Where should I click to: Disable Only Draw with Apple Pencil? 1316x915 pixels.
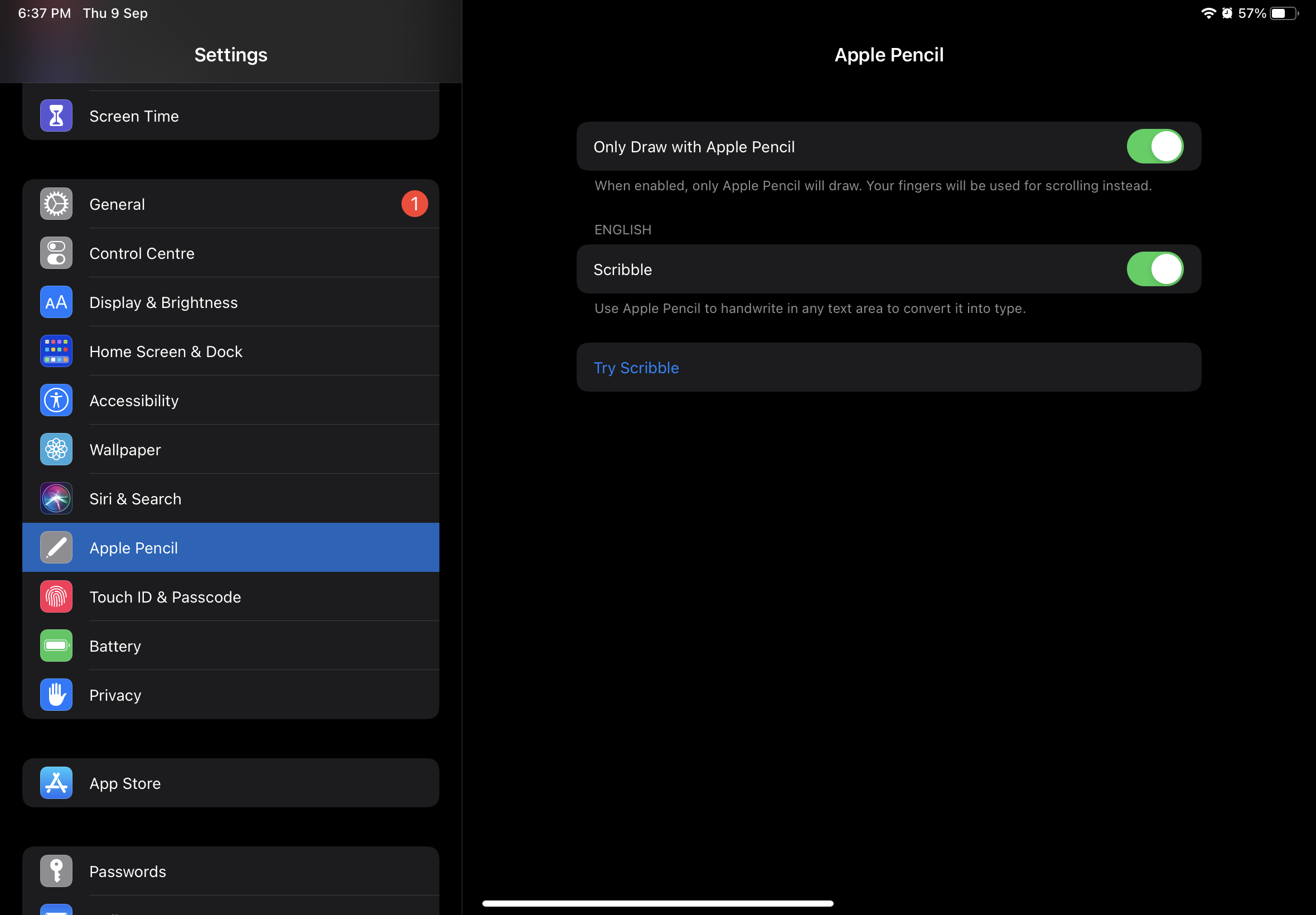pos(1153,146)
